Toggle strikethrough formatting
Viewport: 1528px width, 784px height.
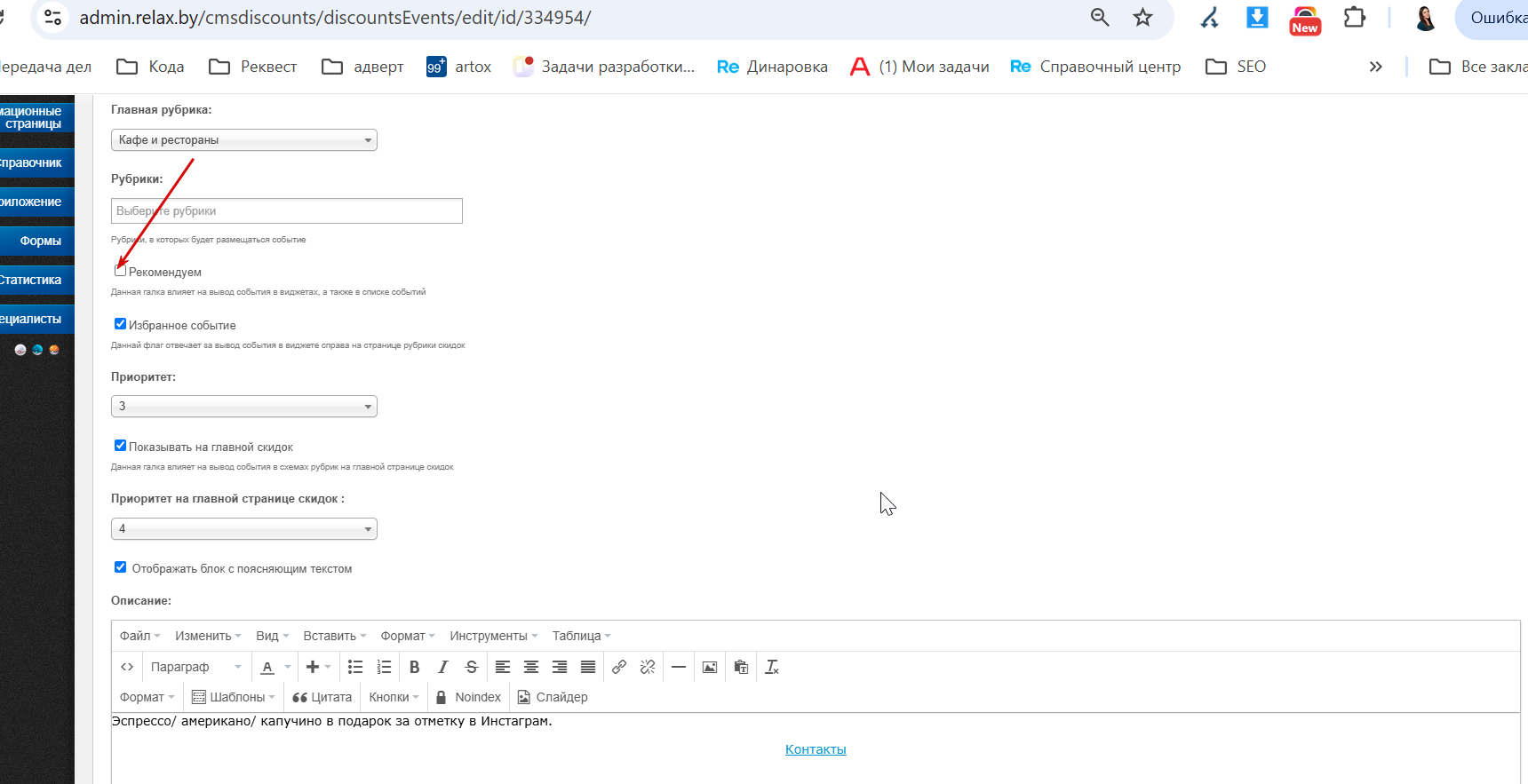[x=472, y=667]
